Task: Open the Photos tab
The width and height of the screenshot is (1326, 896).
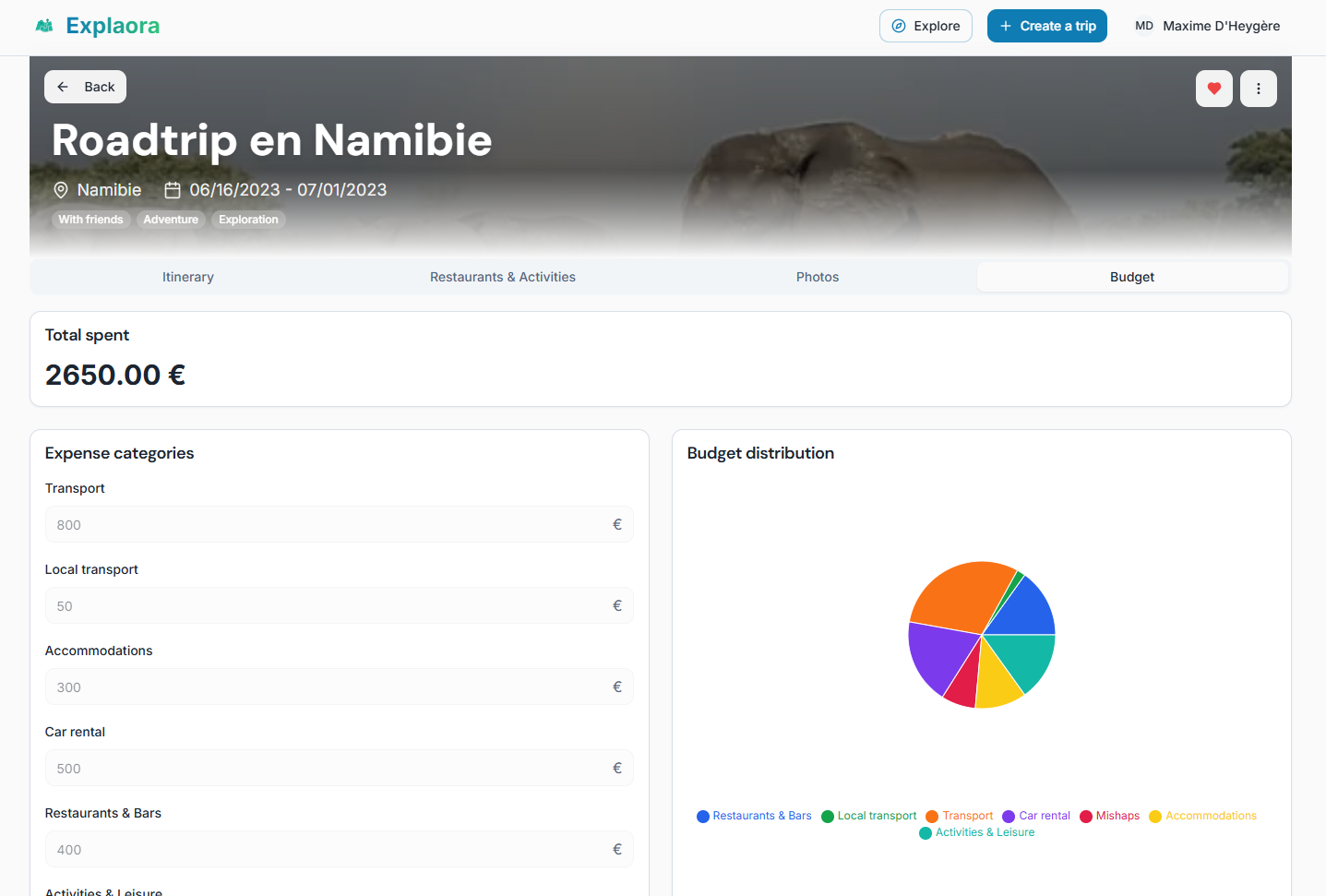Action: pos(816,277)
